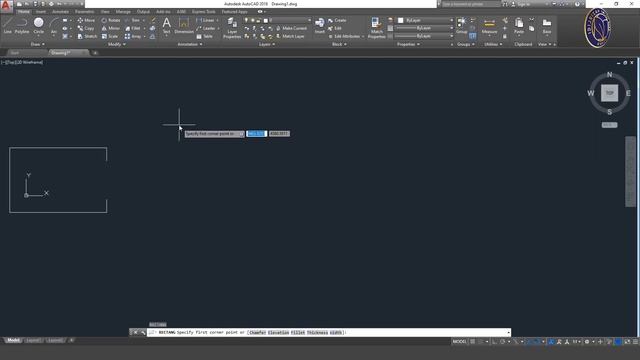This screenshot has width=640, height=360.
Task: Select the Dimension tool
Action: (184, 25)
